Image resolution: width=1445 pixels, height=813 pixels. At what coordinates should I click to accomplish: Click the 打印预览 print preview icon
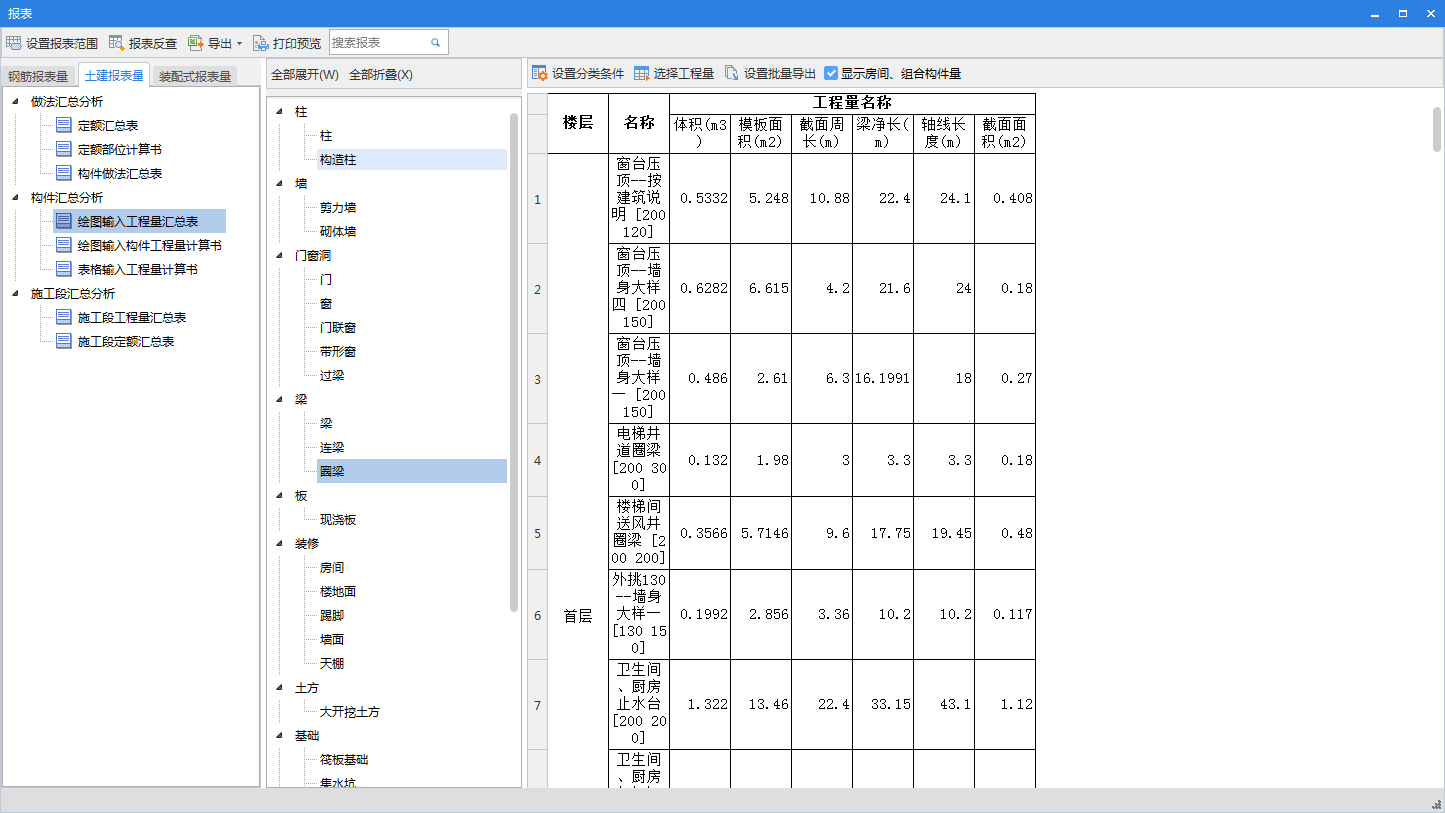(261, 43)
